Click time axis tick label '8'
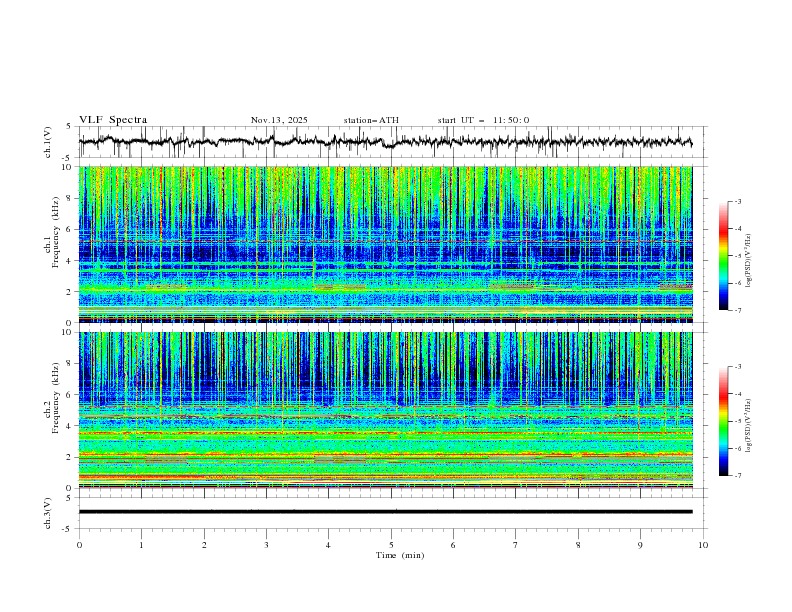Viewport: 792px width, 612px height. click(x=578, y=545)
